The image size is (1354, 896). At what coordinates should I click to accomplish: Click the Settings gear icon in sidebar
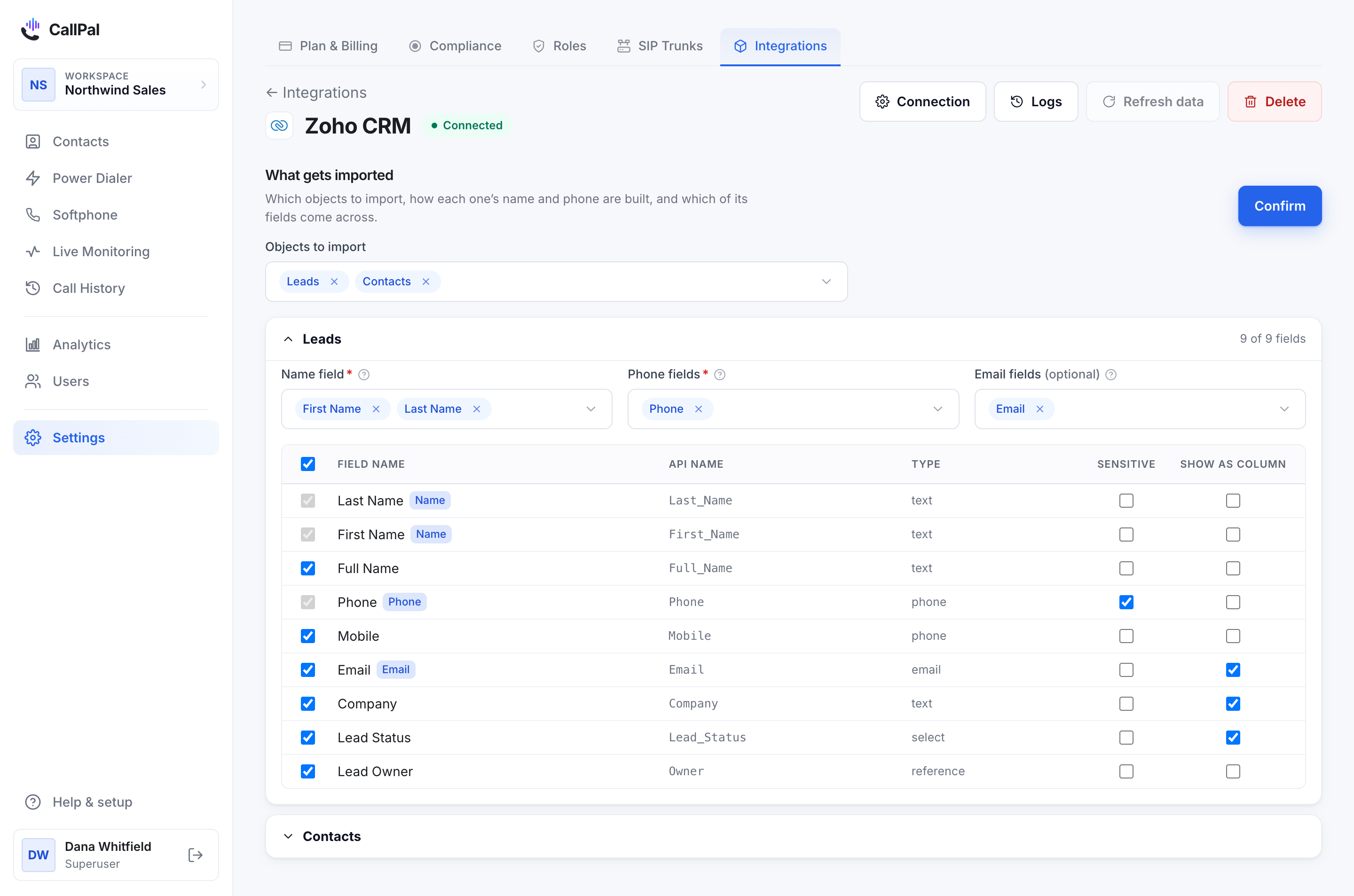pos(33,438)
